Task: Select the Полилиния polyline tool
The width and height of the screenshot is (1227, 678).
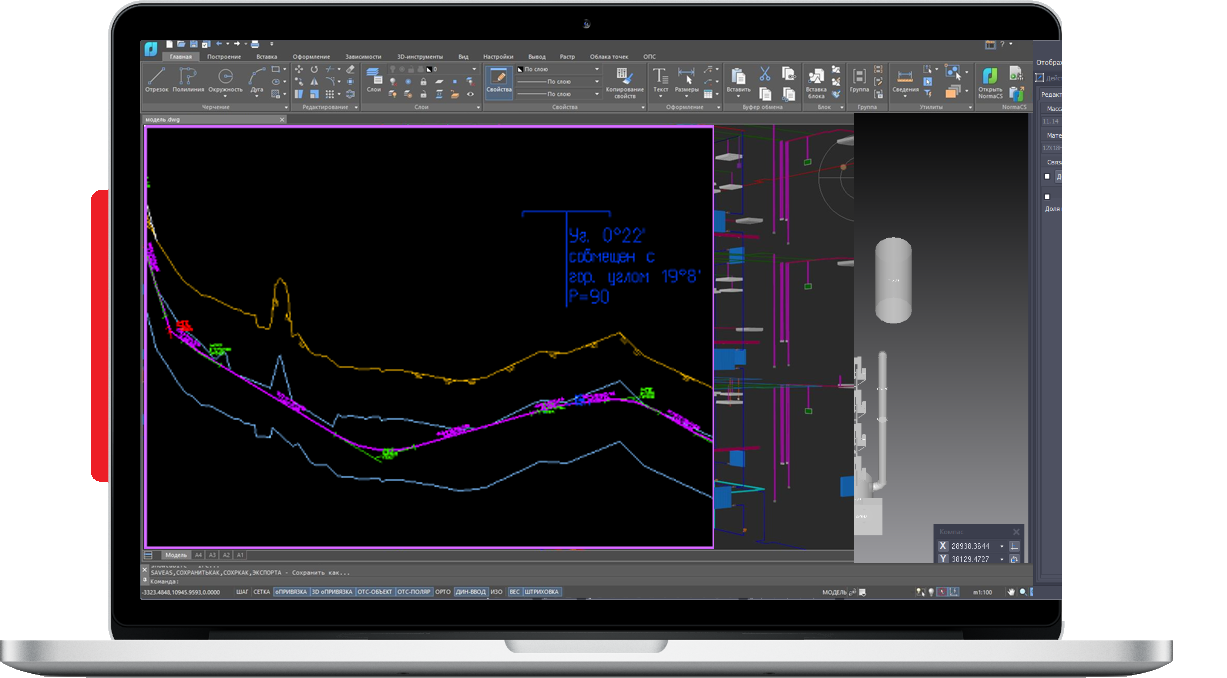Action: point(188,79)
